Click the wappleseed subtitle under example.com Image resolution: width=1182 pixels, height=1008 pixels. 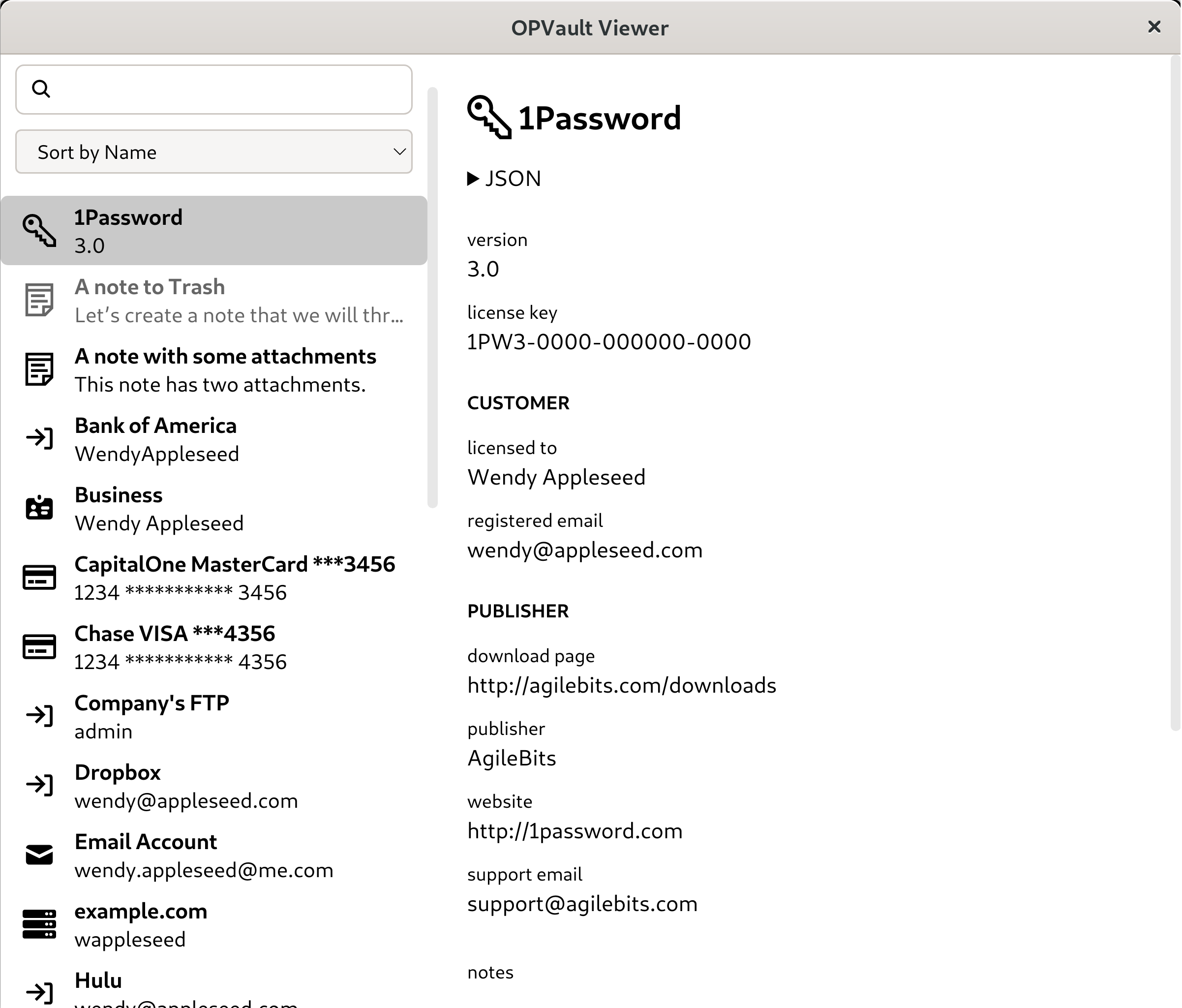[x=130, y=940]
